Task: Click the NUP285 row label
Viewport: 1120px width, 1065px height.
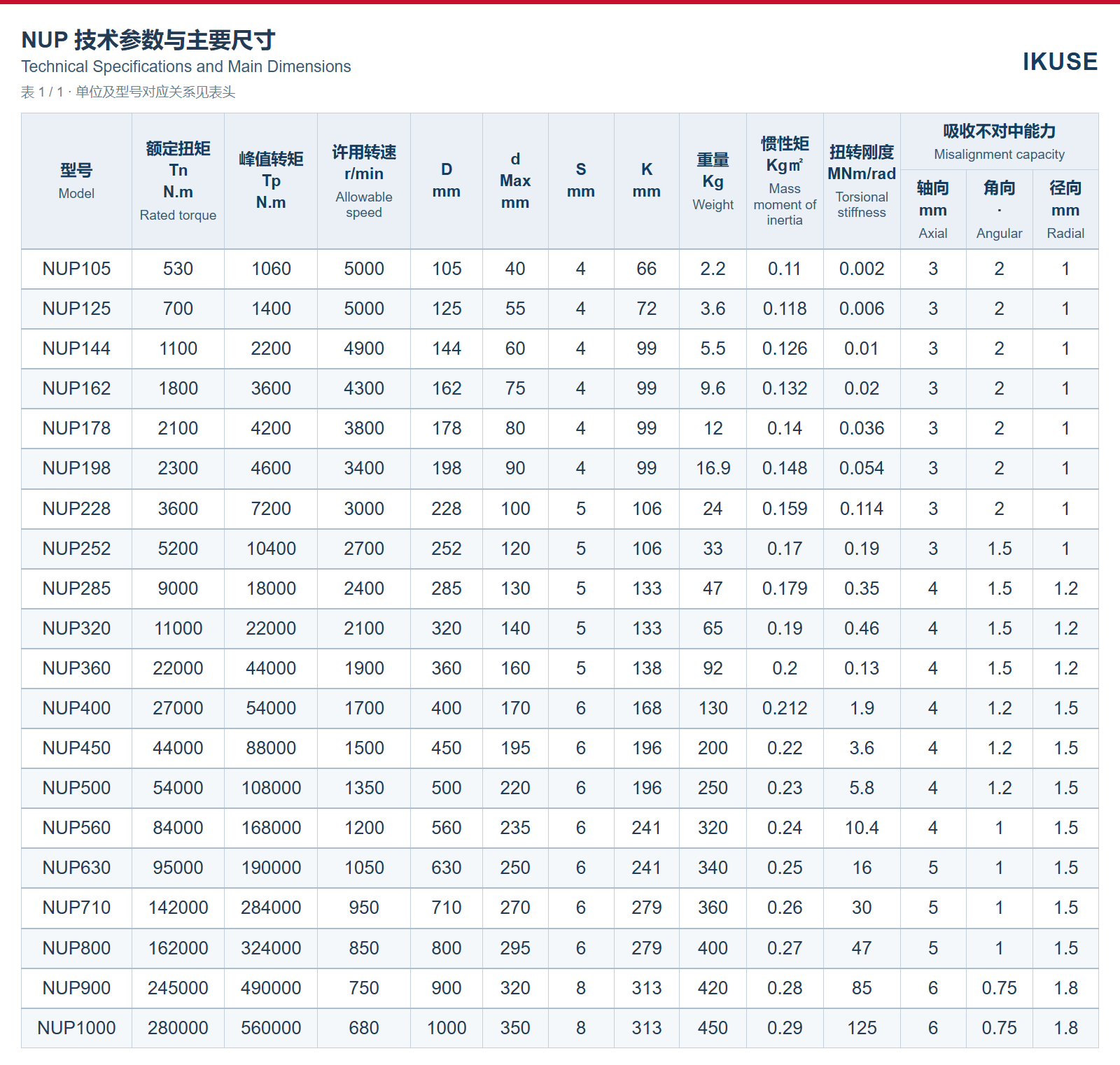Action: (x=76, y=588)
